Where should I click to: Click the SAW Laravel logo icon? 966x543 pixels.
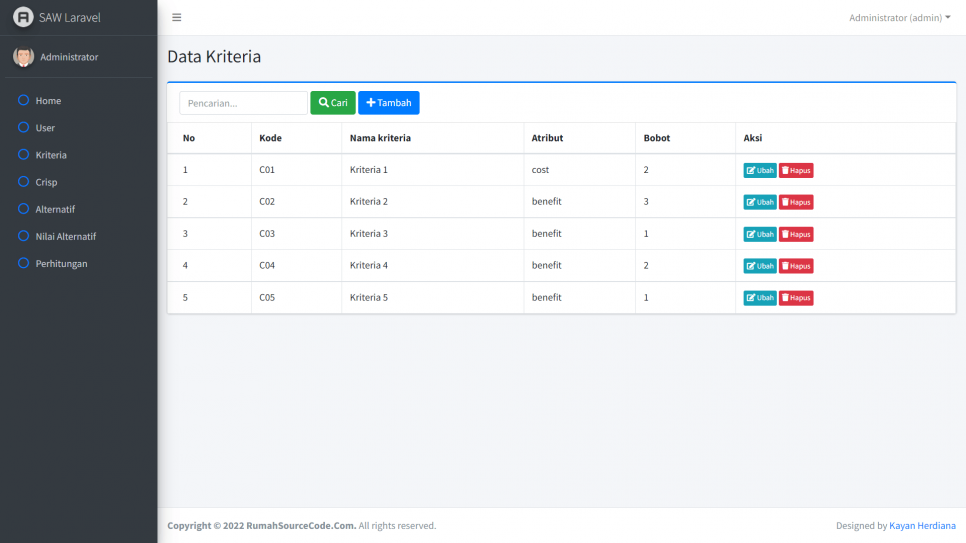[x=23, y=17]
